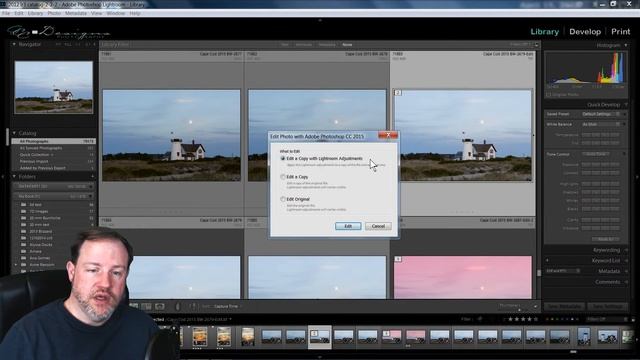Screen dimensions: 640x360
Task: Click the Sync Metadata button
Action: (564, 306)
